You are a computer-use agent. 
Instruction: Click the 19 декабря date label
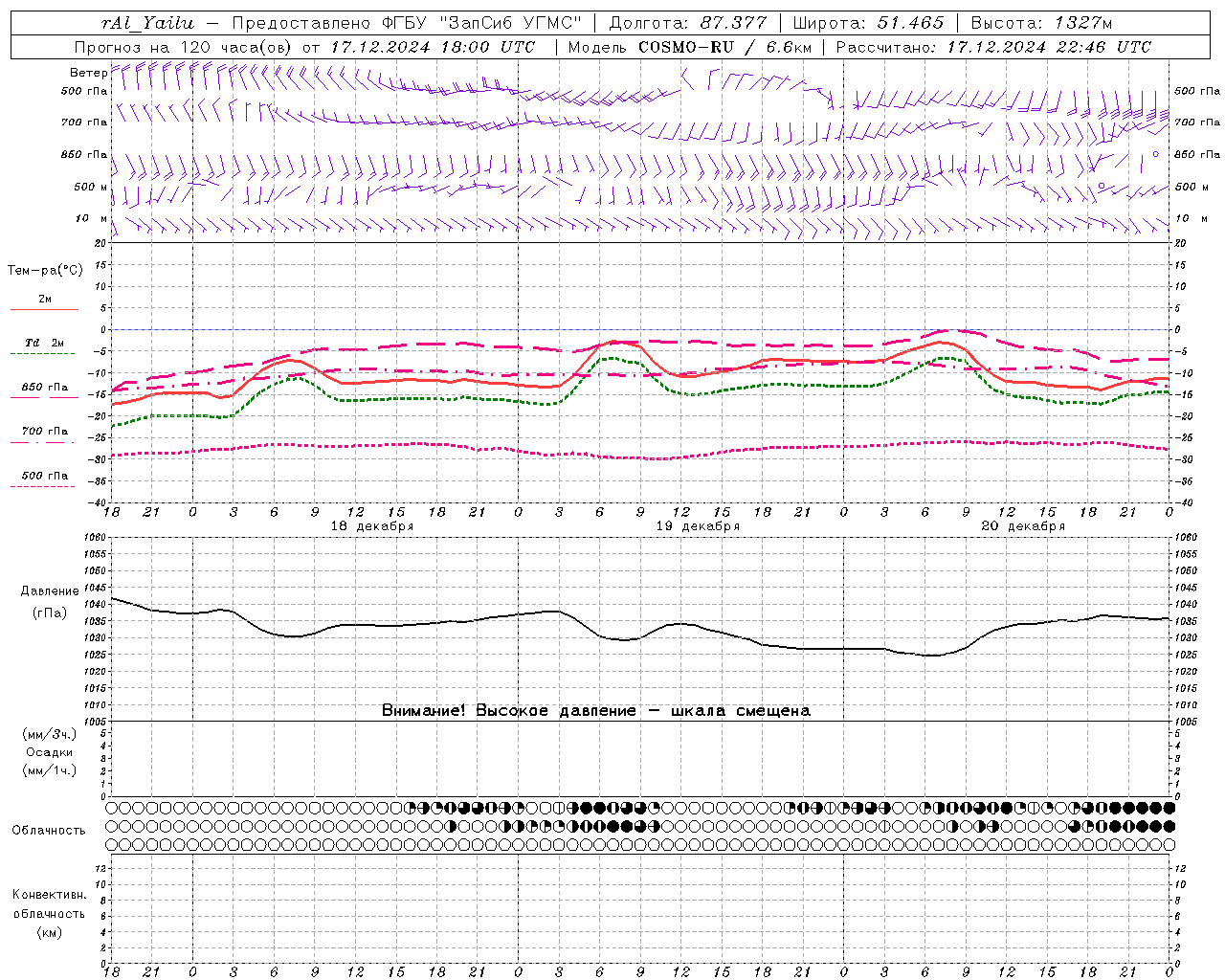[x=698, y=525]
